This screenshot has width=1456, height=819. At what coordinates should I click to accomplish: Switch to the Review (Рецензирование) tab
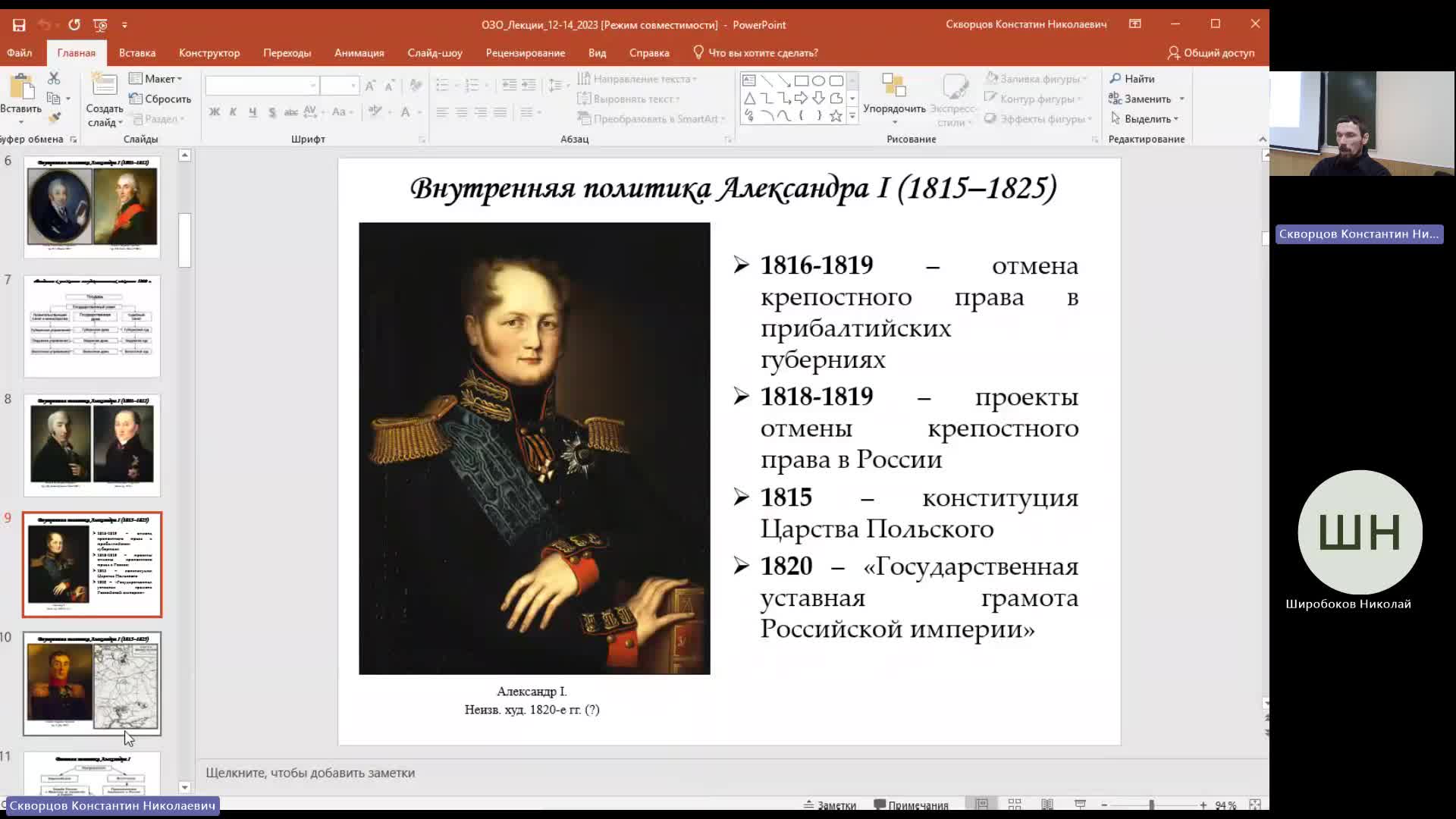(x=526, y=53)
